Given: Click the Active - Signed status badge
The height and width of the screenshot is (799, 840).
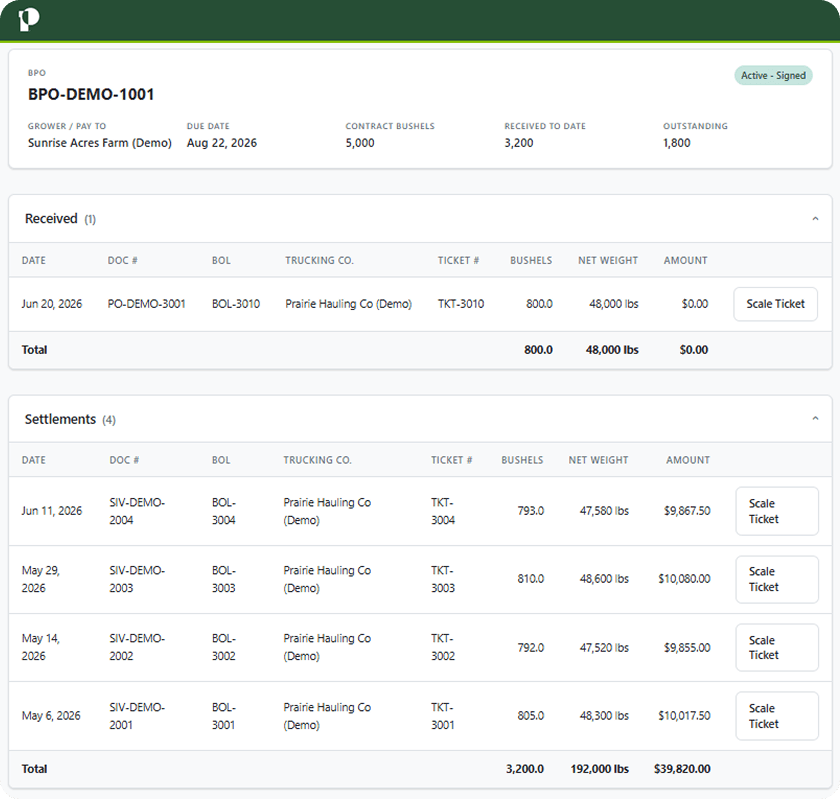Looking at the screenshot, I should [773, 76].
